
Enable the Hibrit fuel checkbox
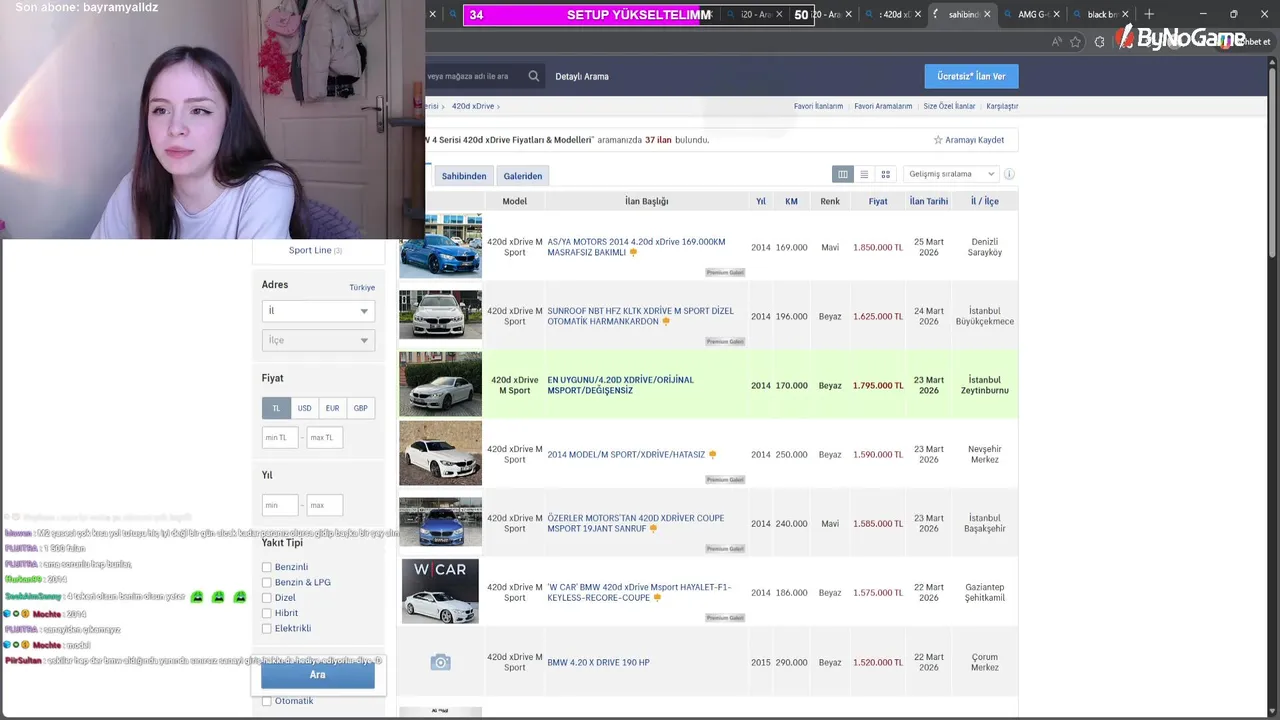pos(267,613)
